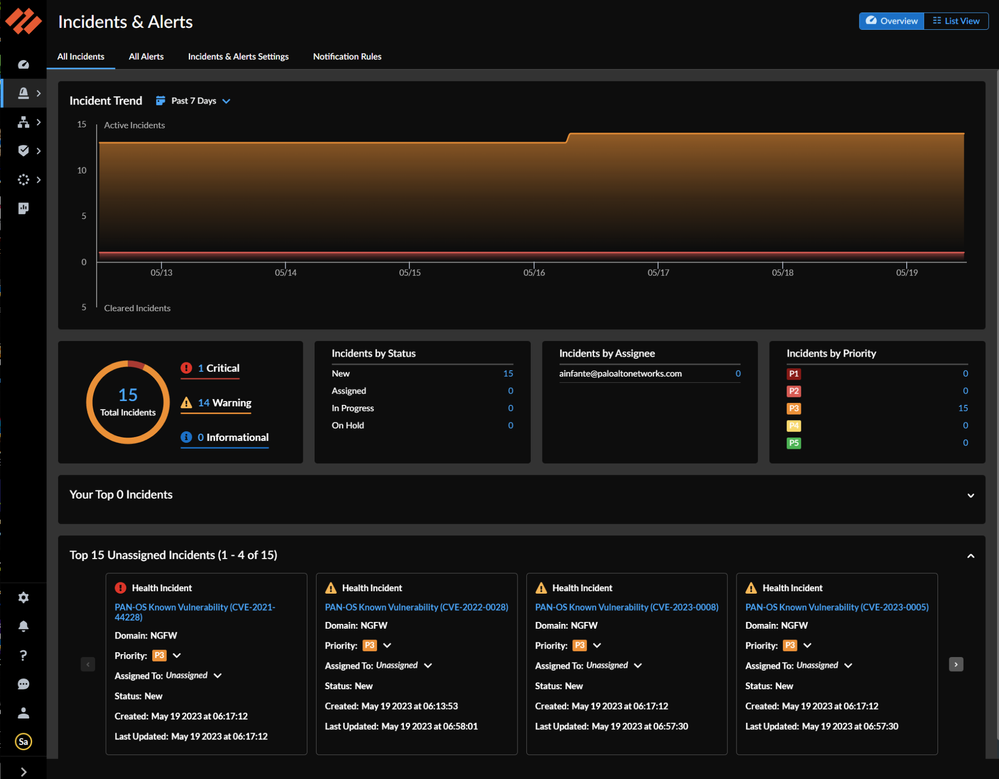Click the notifications bell icon
Viewport: 999px width, 779px height.
pos(23,626)
